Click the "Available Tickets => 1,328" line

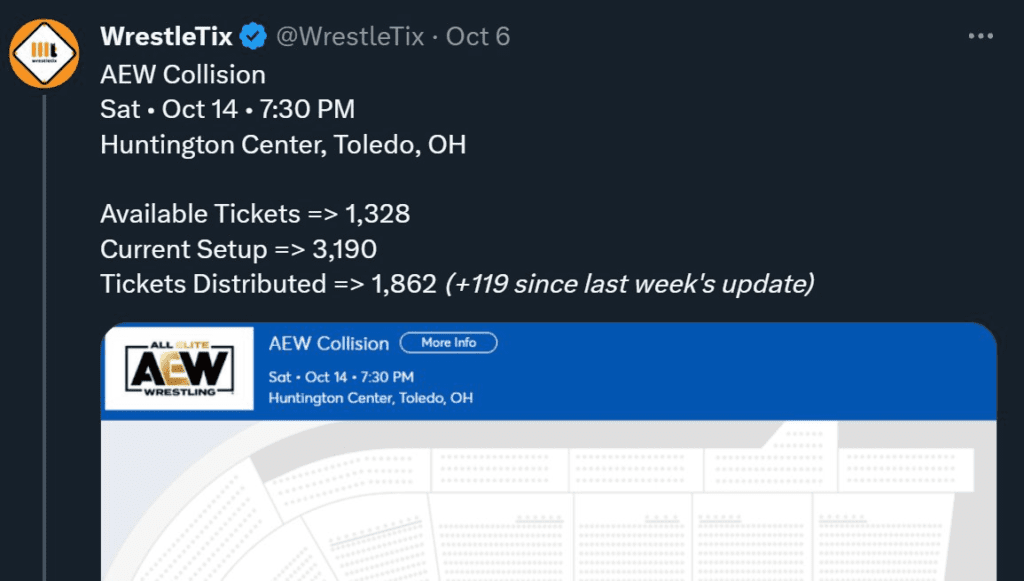(255, 214)
